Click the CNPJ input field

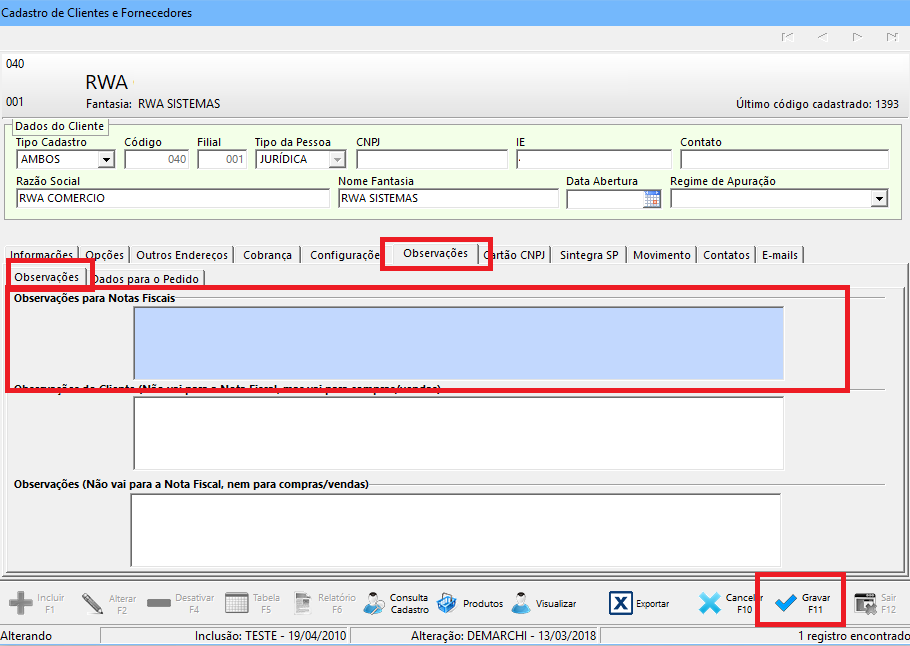[432, 160]
